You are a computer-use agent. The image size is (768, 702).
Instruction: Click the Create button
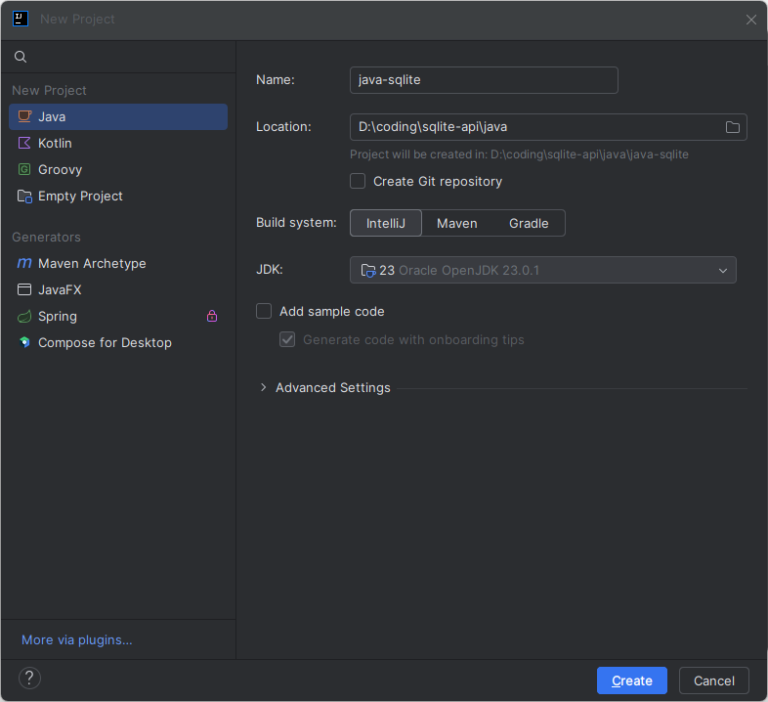click(x=632, y=680)
